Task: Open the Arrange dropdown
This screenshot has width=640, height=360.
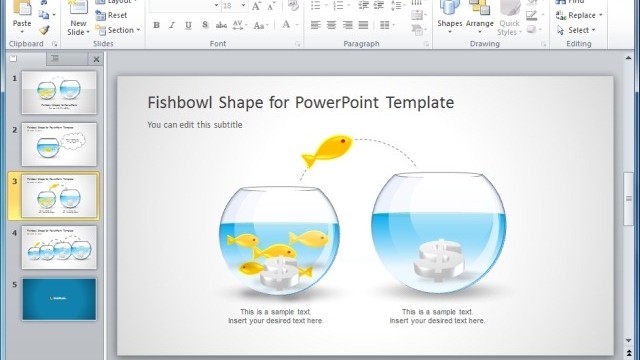Action: 480,32
